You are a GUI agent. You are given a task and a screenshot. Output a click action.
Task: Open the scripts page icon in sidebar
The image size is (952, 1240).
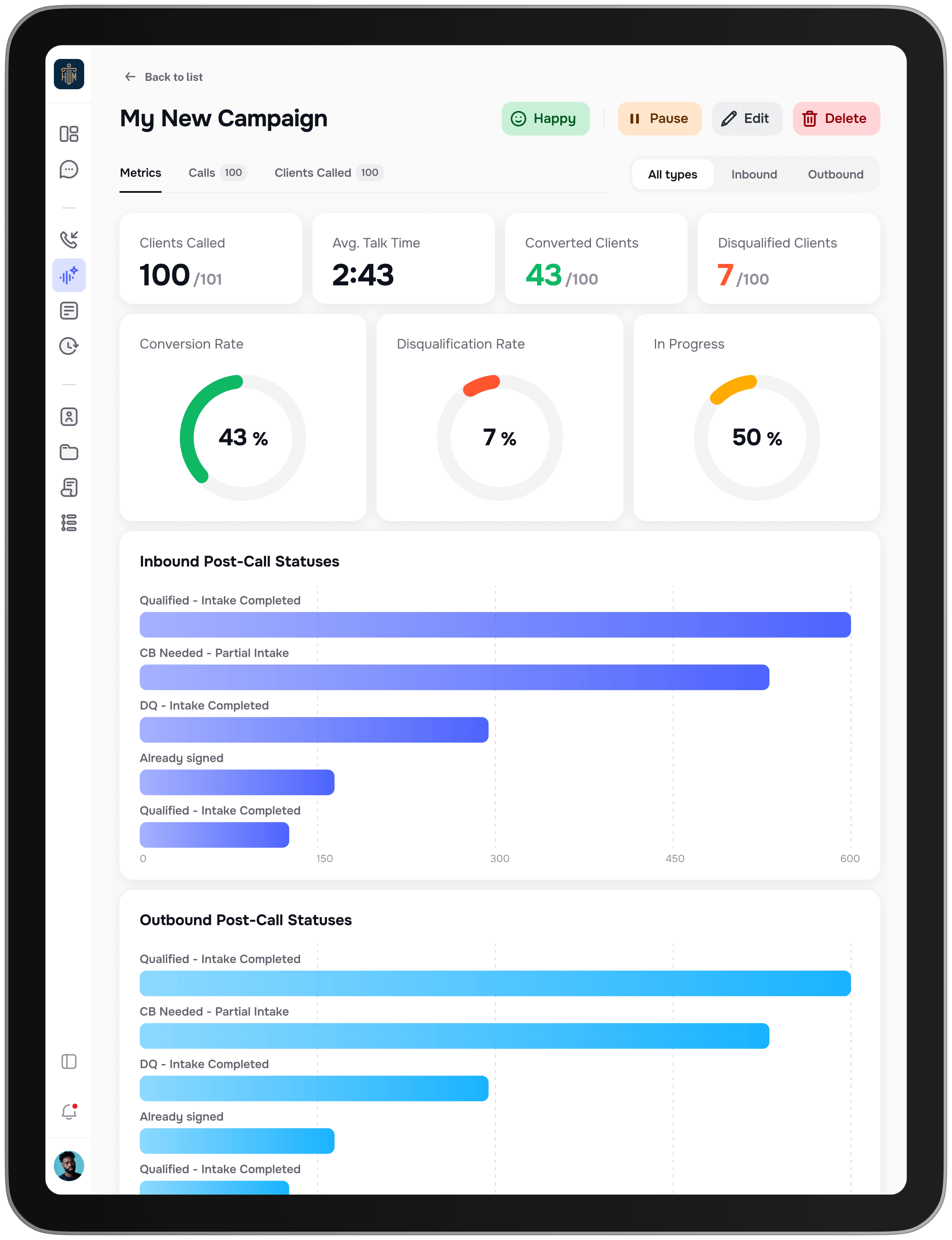click(x=69, y=488)
